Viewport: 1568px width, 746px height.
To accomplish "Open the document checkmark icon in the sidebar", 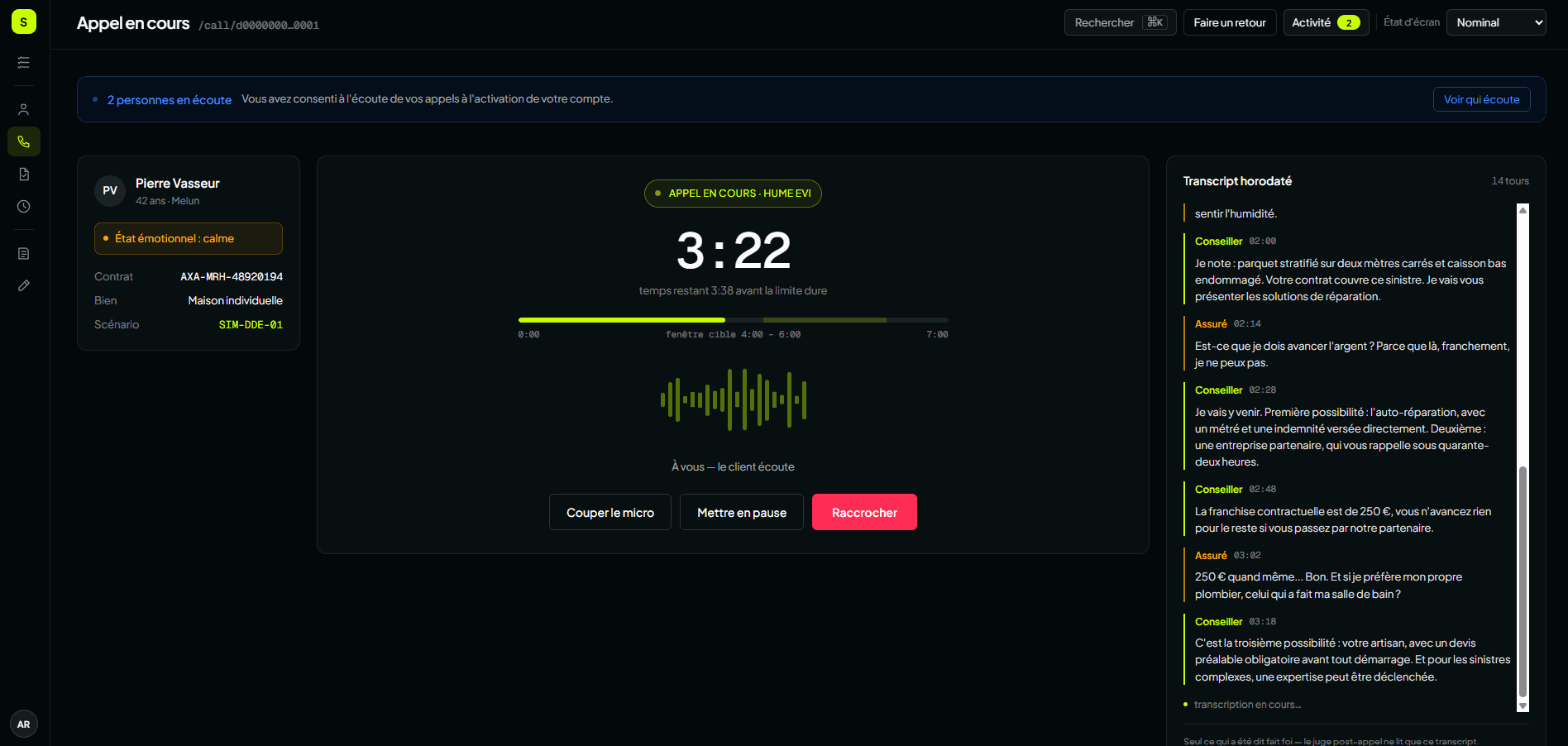I will point(24,174).
